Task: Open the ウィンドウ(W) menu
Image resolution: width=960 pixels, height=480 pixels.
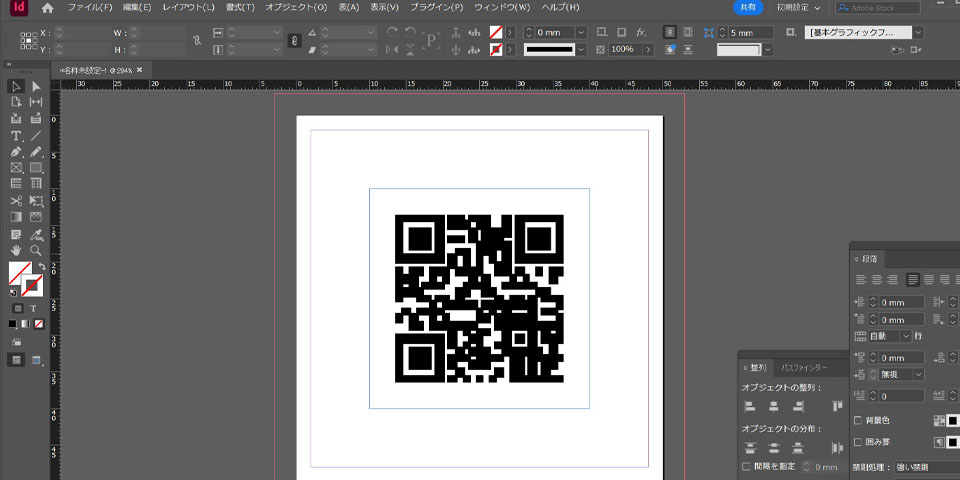Action: [502, 8]
